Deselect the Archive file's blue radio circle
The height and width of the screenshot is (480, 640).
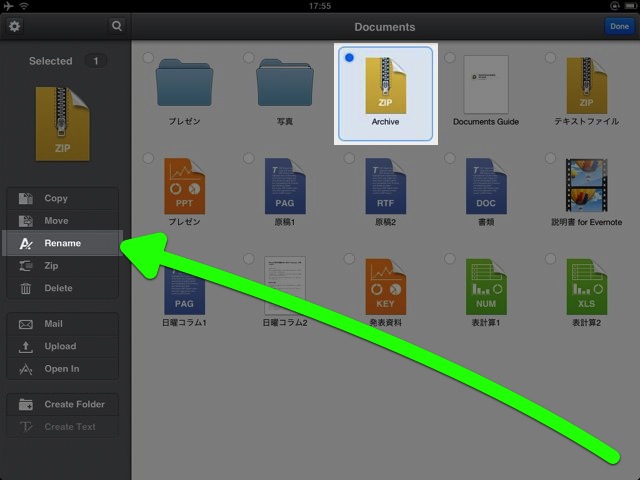[x=349, y=58]
